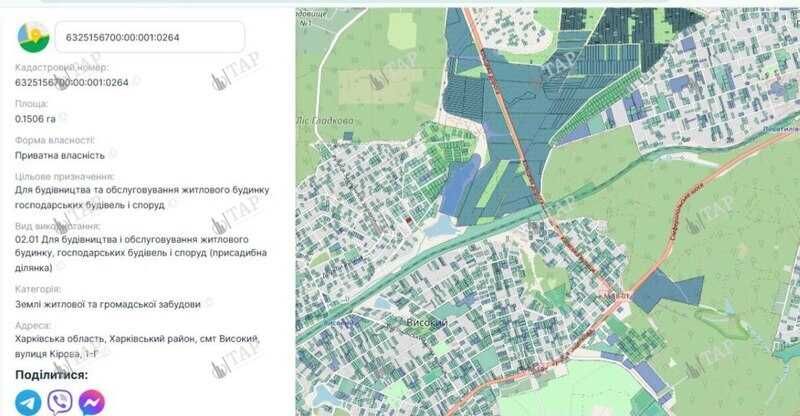800x416 pixels.
Task: Select the 02.01 land use description
Action: pos(141,253)
